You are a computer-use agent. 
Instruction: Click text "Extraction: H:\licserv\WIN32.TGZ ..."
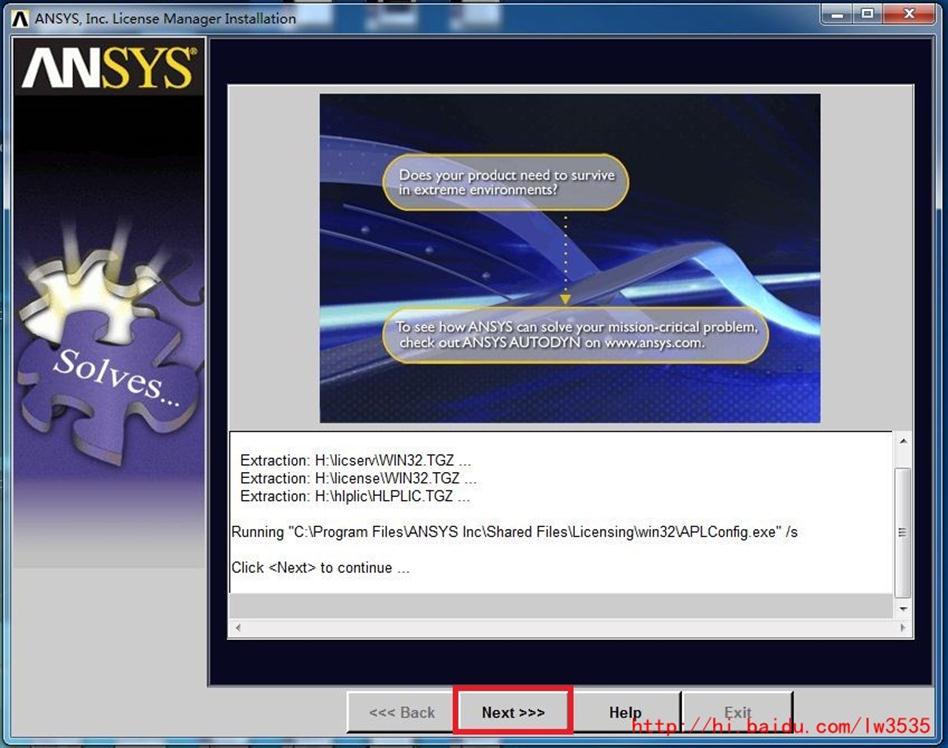click(356, 460)
